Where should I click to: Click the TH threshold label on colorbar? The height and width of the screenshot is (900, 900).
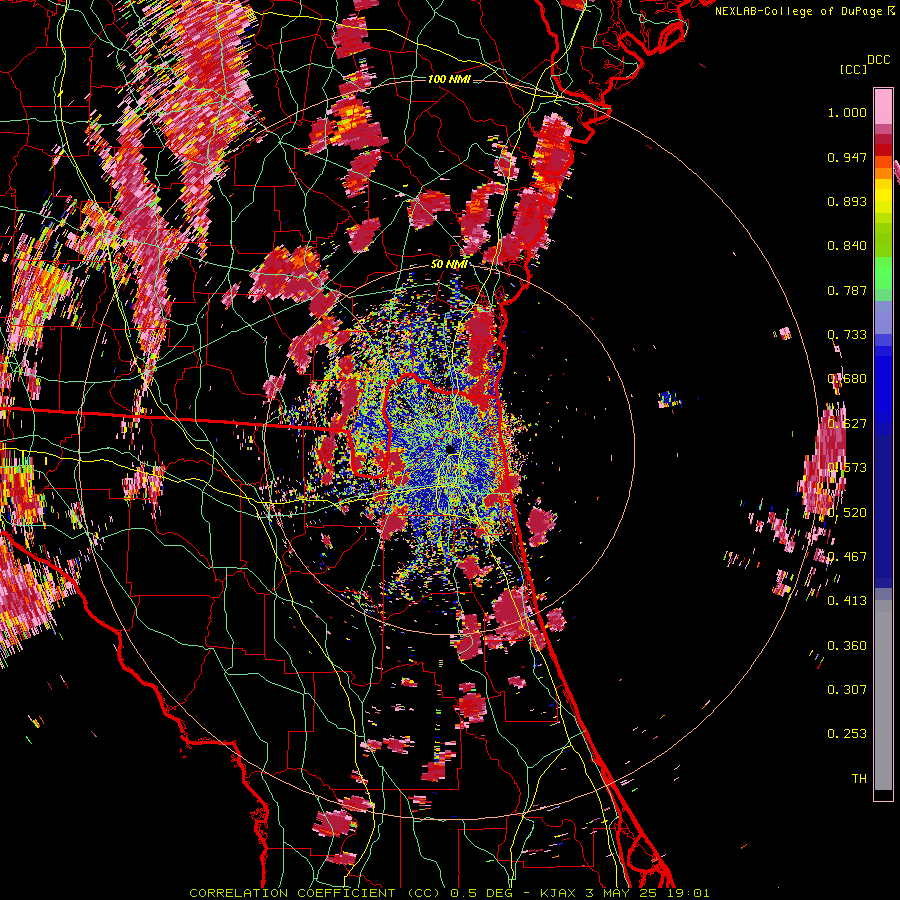pos(859,778)
